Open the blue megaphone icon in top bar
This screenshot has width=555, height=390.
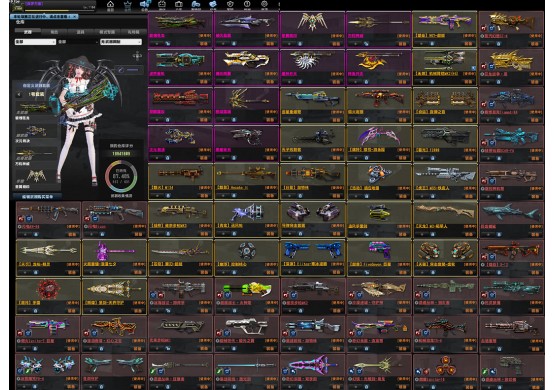point(145,5)
